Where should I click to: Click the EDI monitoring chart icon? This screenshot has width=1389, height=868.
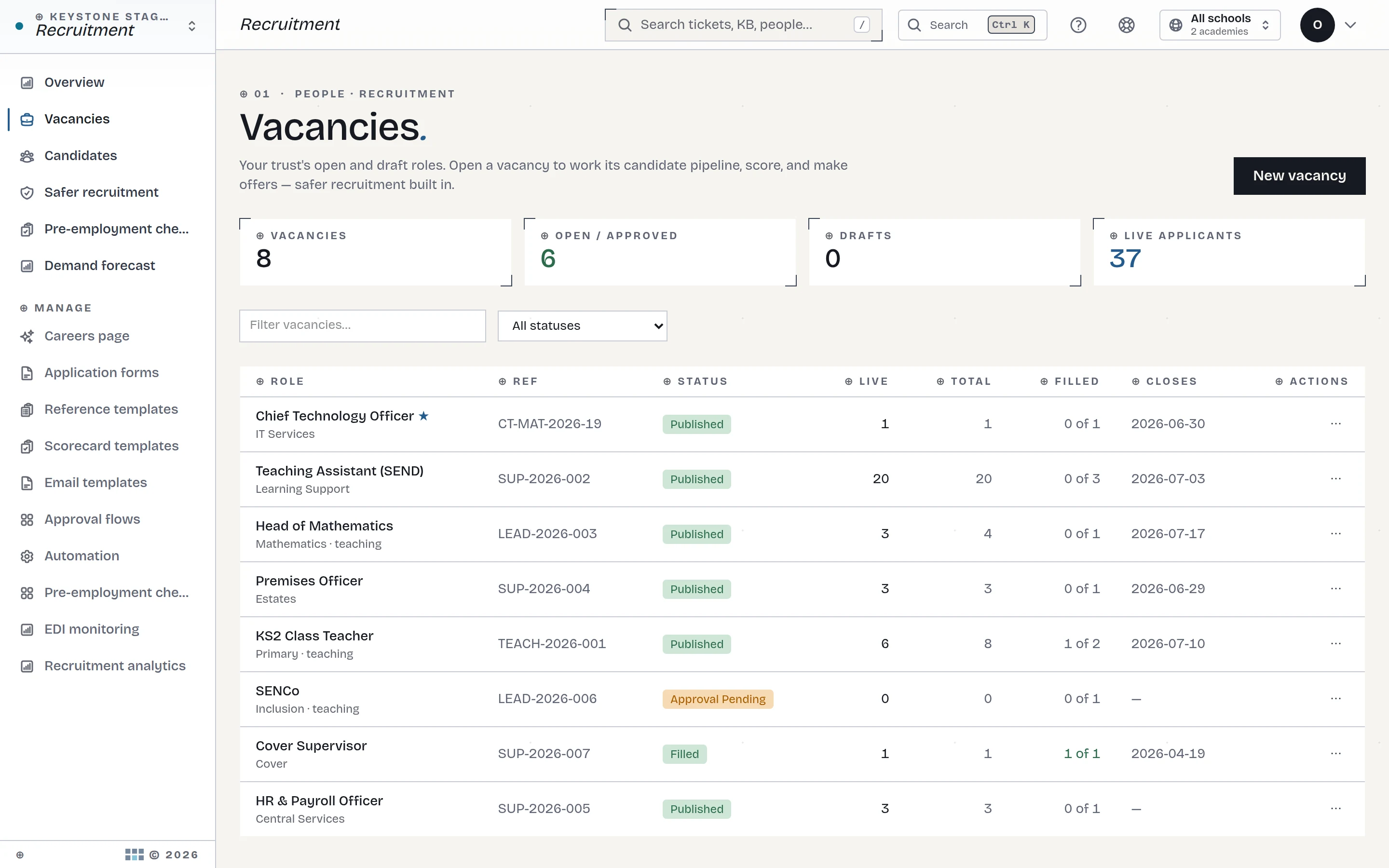click(27, 630)
